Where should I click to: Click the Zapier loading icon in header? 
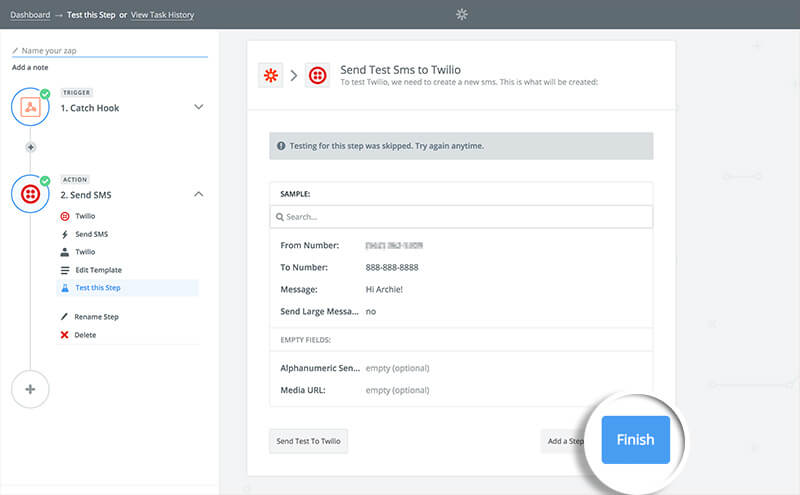[461, 14]
